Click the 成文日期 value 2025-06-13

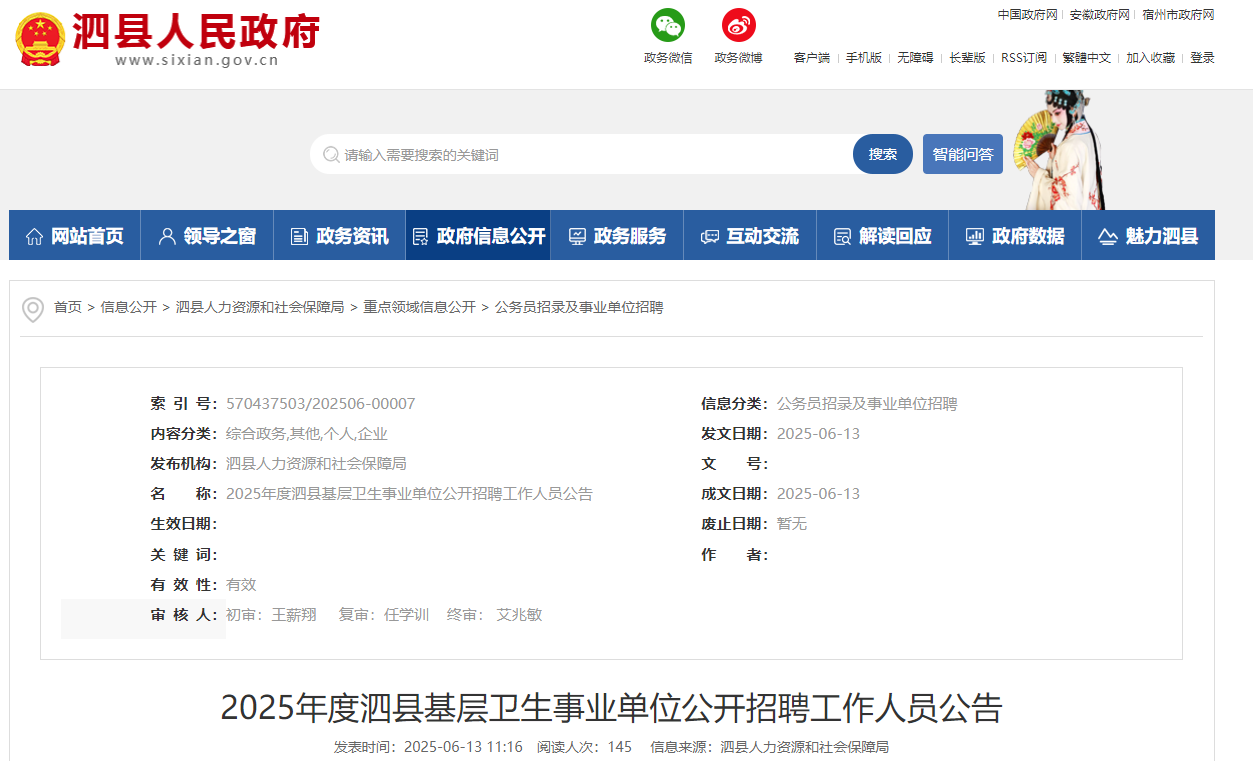(818, 494)
